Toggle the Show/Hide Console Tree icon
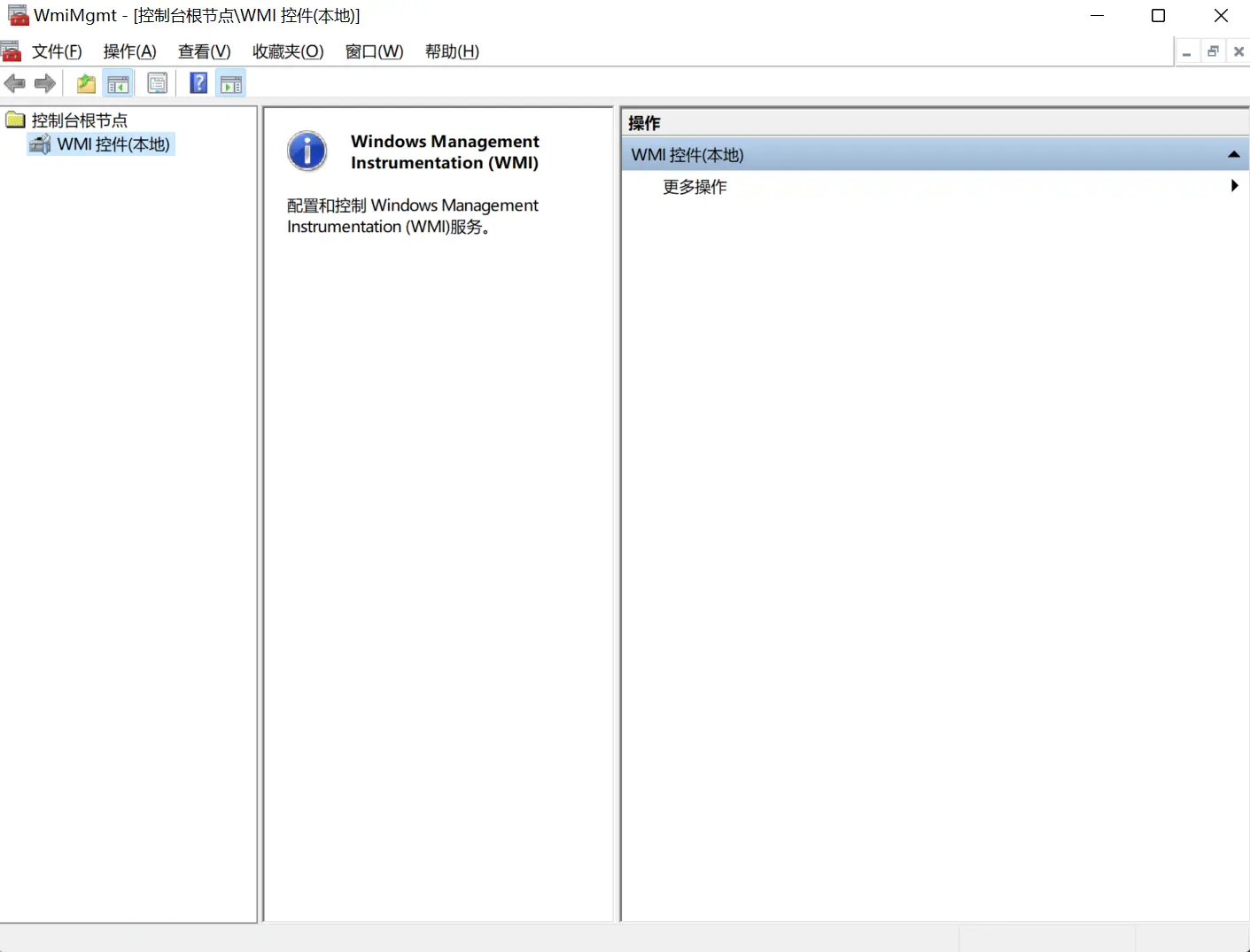 pyautogui.click(x=118, y=84)
